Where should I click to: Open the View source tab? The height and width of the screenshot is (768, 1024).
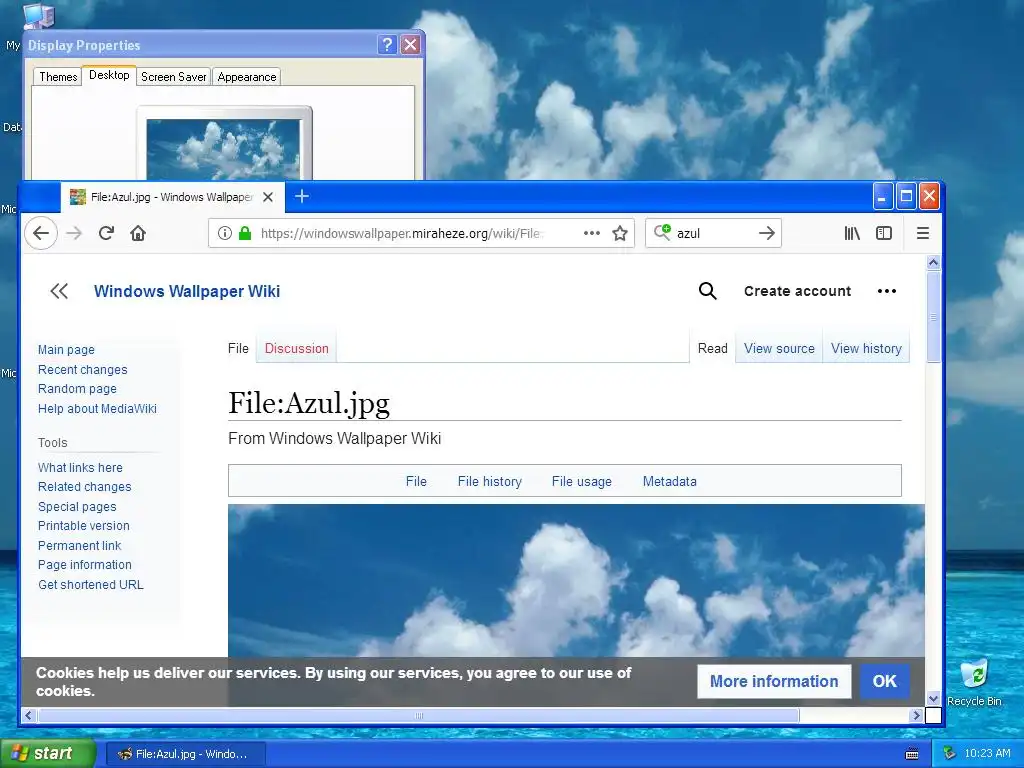[x=779, y=349]
